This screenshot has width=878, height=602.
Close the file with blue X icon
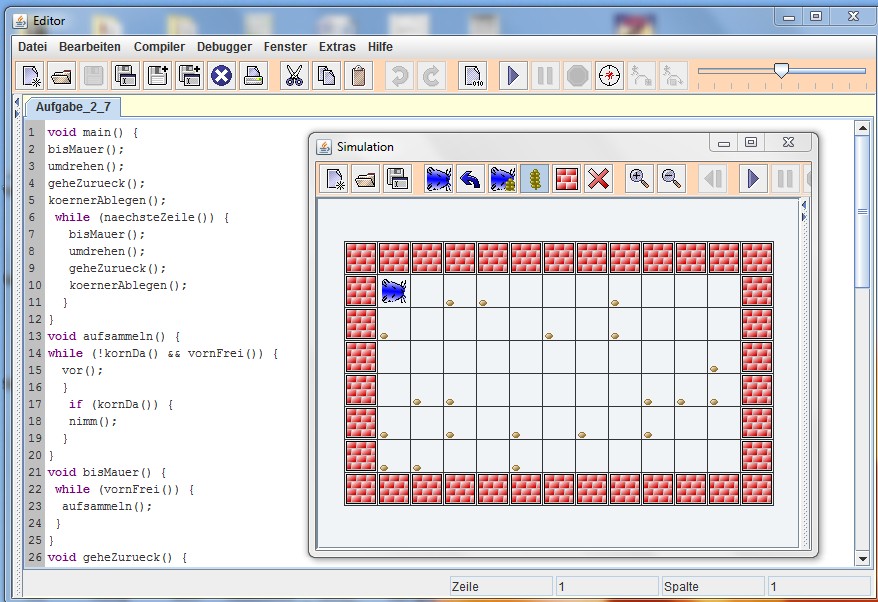221,76
